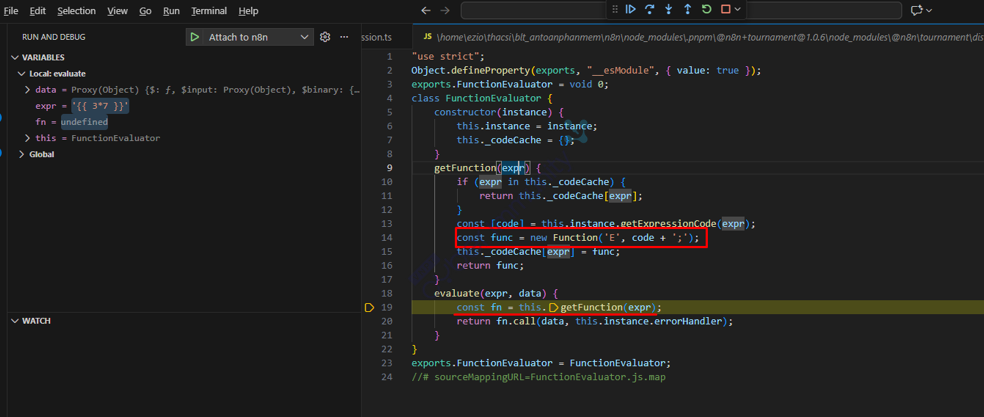The image size is (984, 417).
Task: Expand the Global scope
Action: 23,154
